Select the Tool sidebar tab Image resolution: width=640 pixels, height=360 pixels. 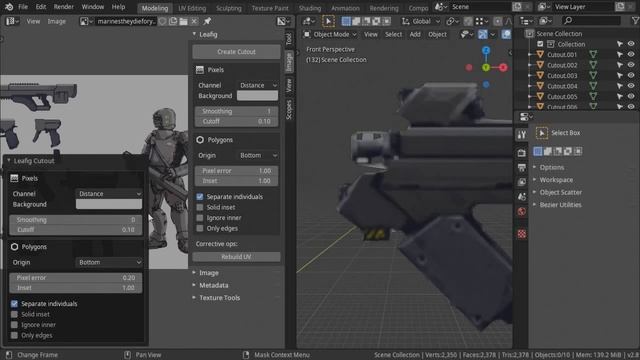tap(289, 39)
